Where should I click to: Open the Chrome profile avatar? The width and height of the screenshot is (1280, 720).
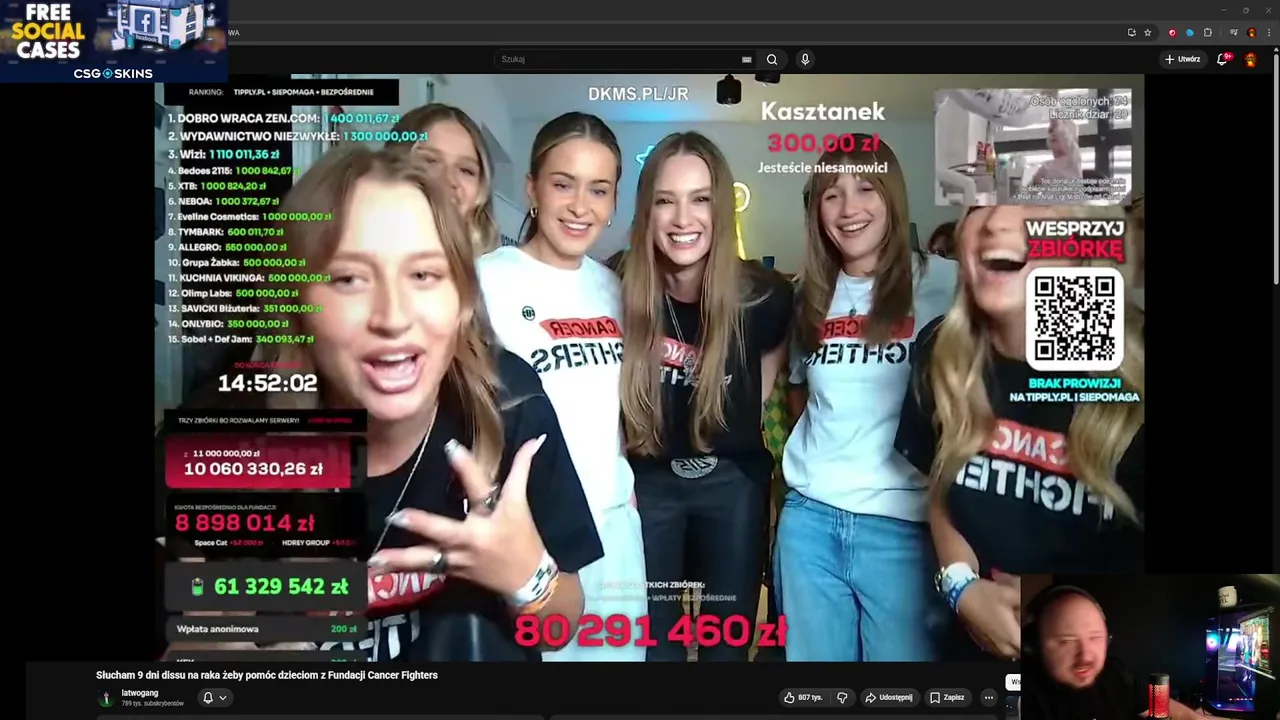tap(1250, 32)
